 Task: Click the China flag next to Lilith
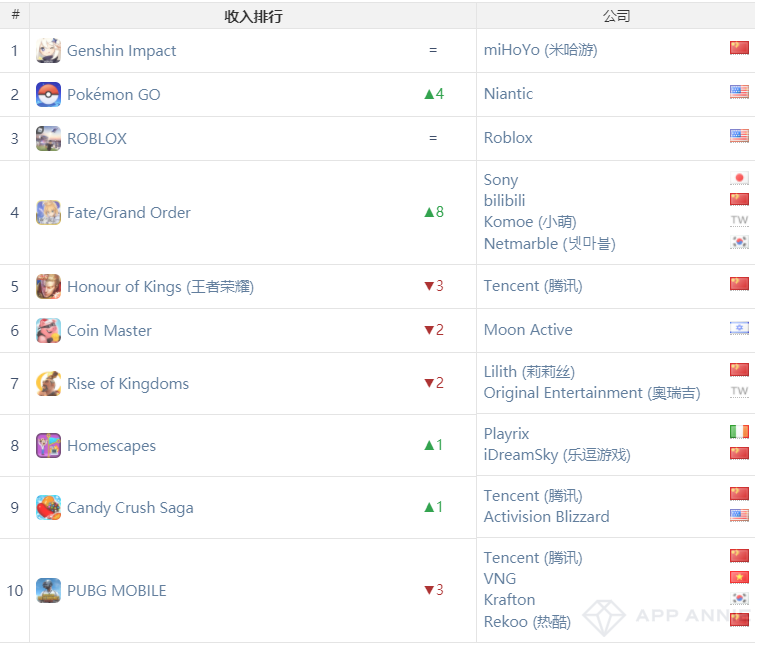click(x=739, y=370)
